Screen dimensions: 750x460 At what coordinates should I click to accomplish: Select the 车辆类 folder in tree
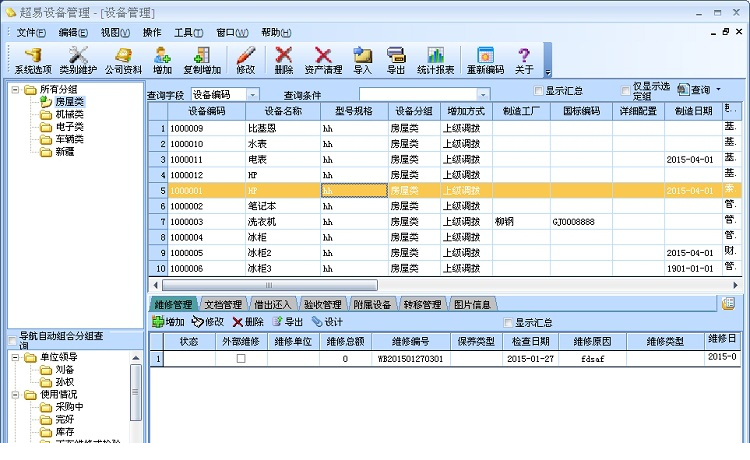69,139
